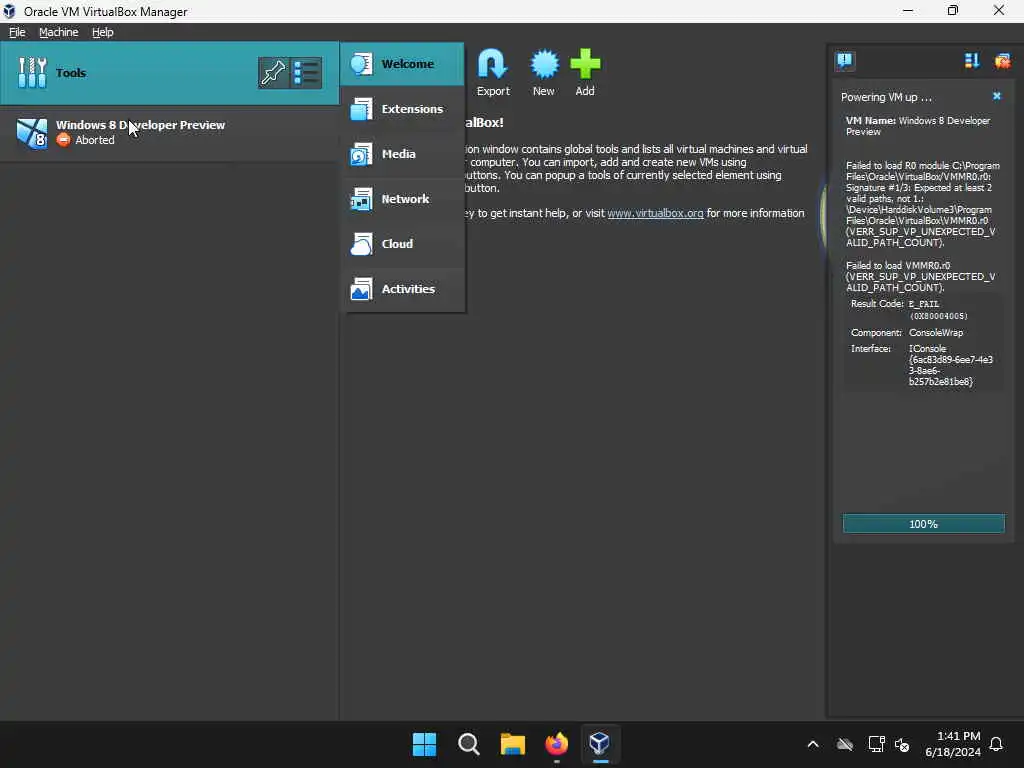Viewport: 1024px width, 768px height.
Task: Click the notification sort order icon
Action: point(972,61)
